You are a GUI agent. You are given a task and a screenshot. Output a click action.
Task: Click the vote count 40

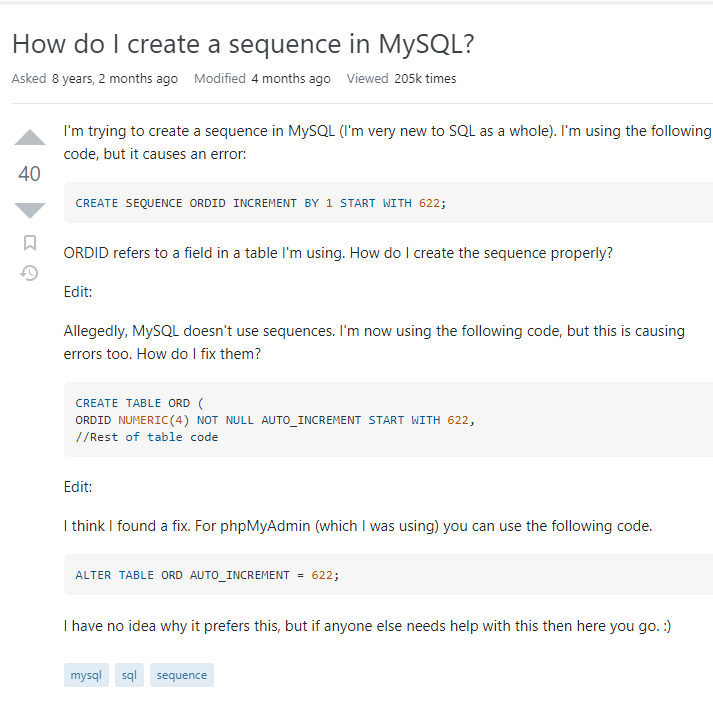pyautogui.click(x=30, y=174)
